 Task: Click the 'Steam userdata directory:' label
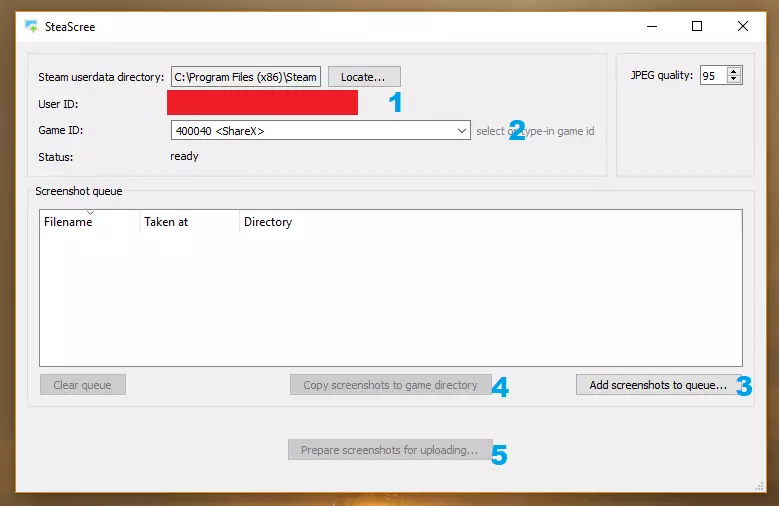tap(101, 77)
